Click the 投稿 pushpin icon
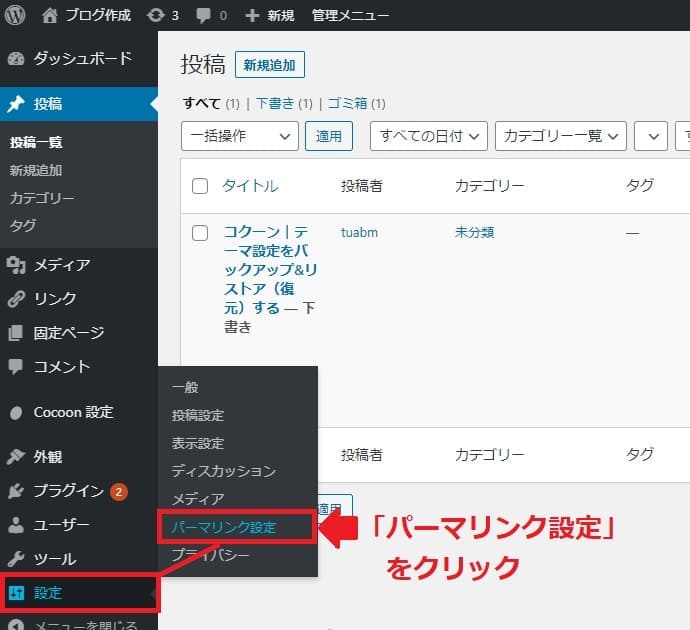The height and width of the screenshot is (630, 690). click(16, 104)
